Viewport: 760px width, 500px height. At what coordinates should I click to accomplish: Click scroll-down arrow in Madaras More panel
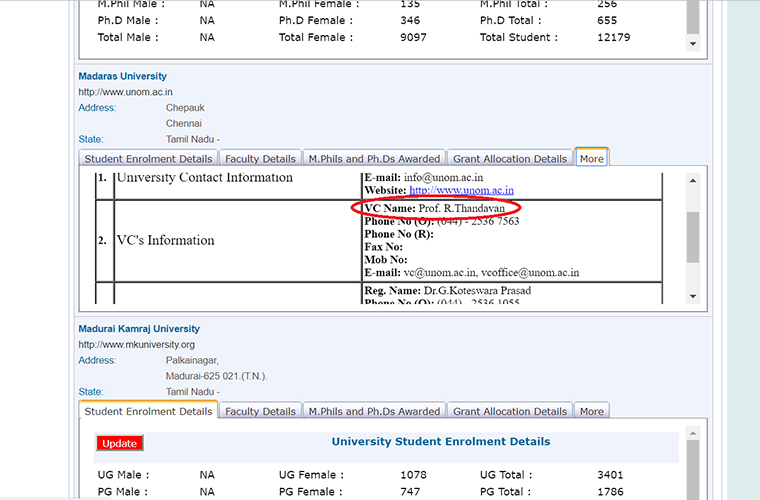point(693,296)
